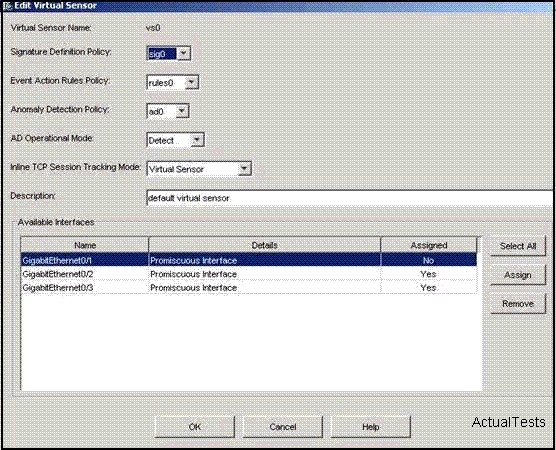Click the Details column header
Screen dimensions: 556x450
(x=265, y=245)
